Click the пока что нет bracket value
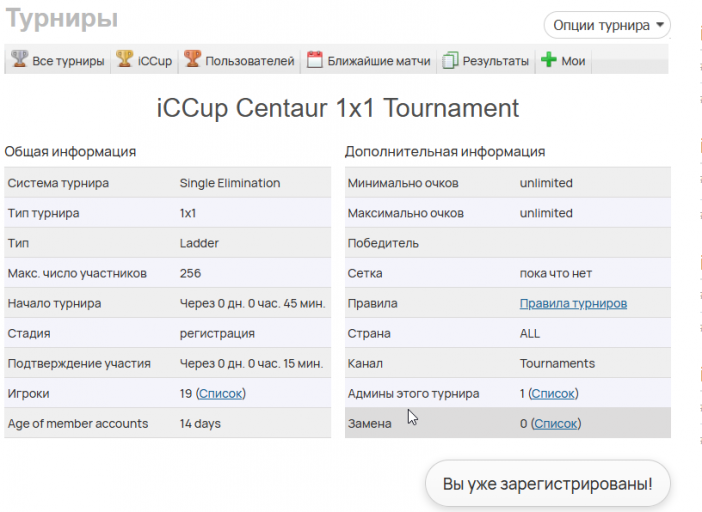 pos(556,273)
